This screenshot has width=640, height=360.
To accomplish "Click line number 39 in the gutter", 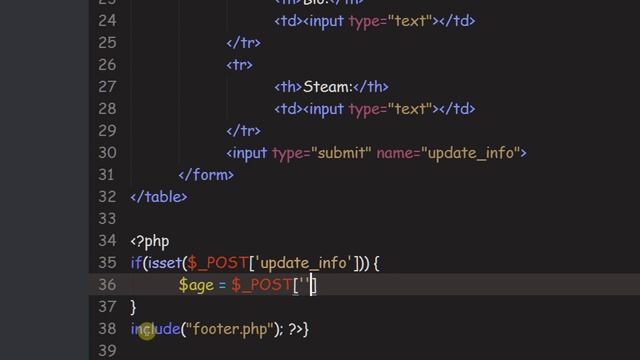I will tap(107, 351).
